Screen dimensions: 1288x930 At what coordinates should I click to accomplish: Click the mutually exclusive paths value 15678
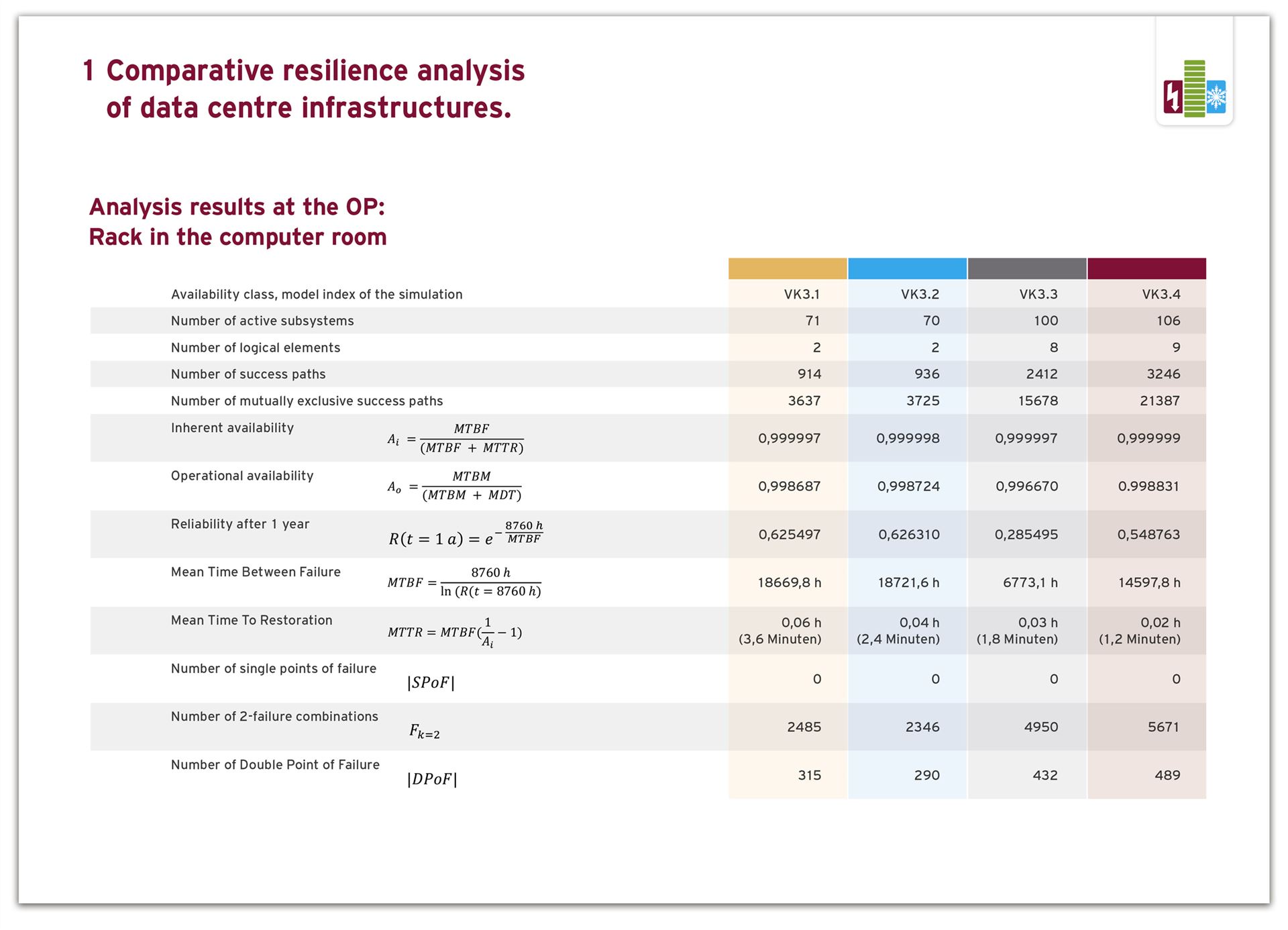point(1038,401)
